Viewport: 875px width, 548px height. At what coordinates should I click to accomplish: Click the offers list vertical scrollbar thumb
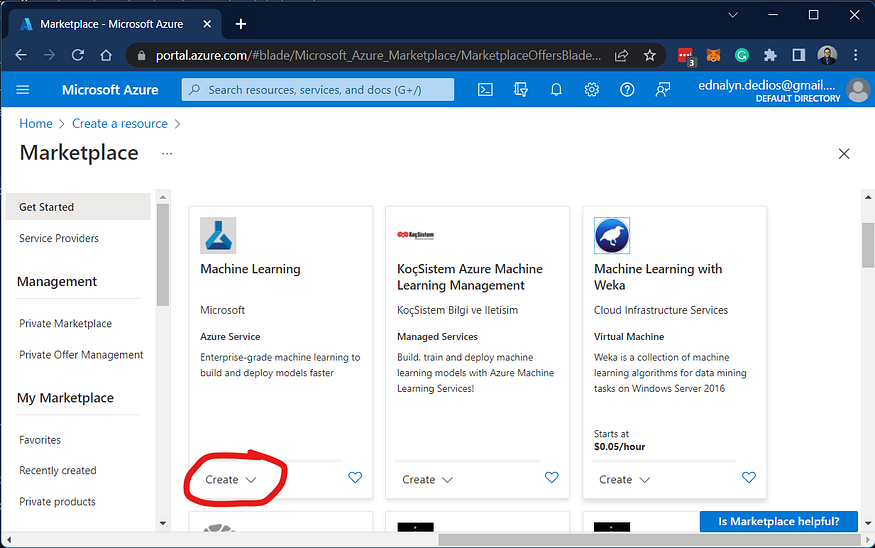[868, 244]
